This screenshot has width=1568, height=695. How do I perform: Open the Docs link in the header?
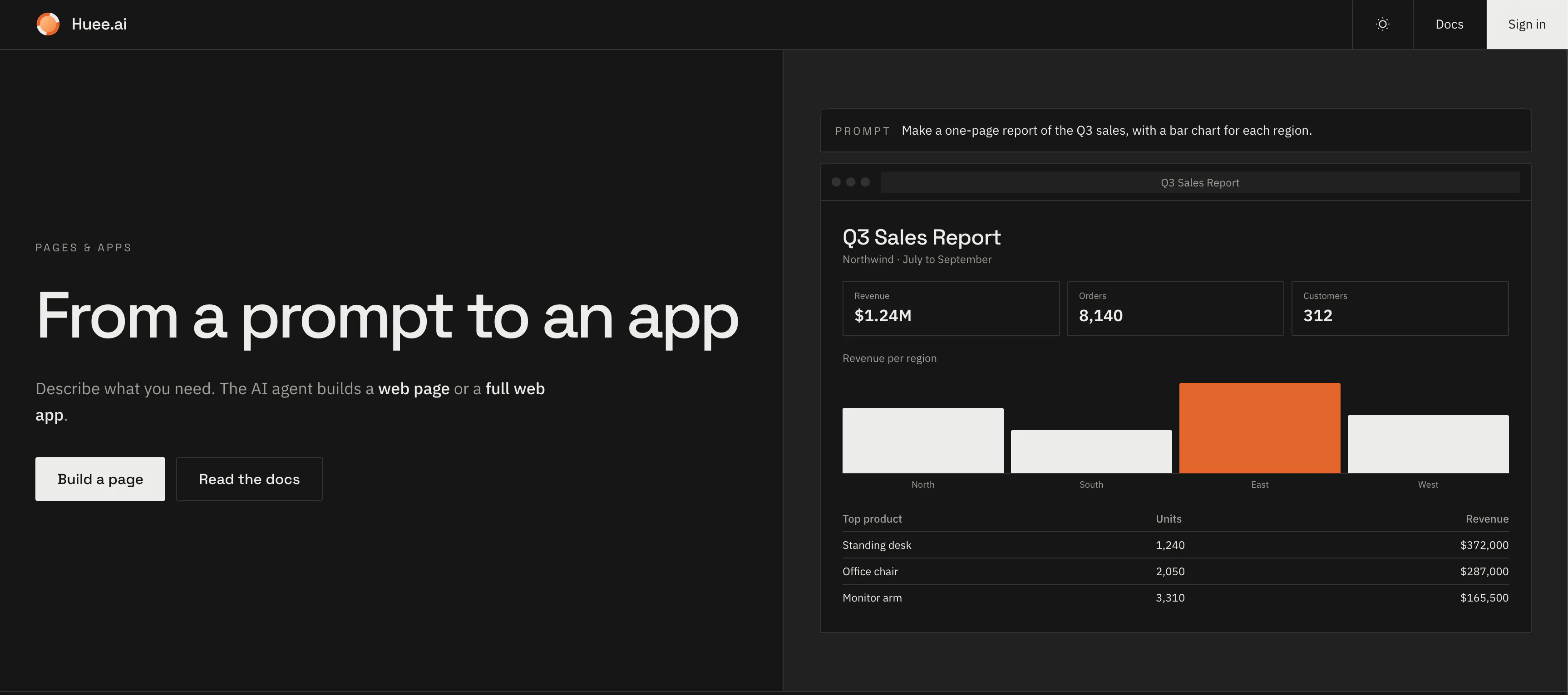pyautogui.click(x=1450, y=24)
